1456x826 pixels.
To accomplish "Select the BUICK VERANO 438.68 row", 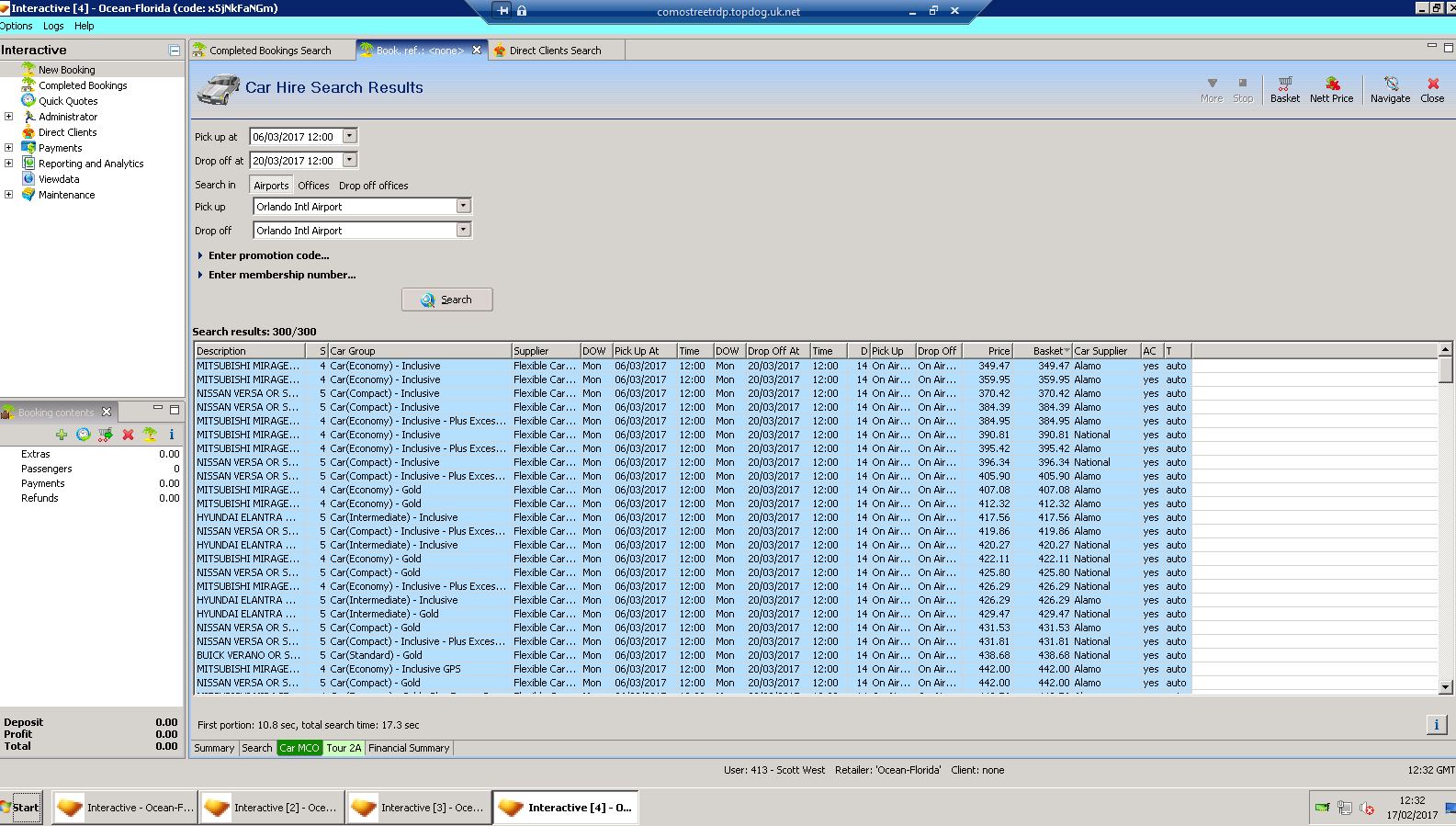I will tap(693, 655).
